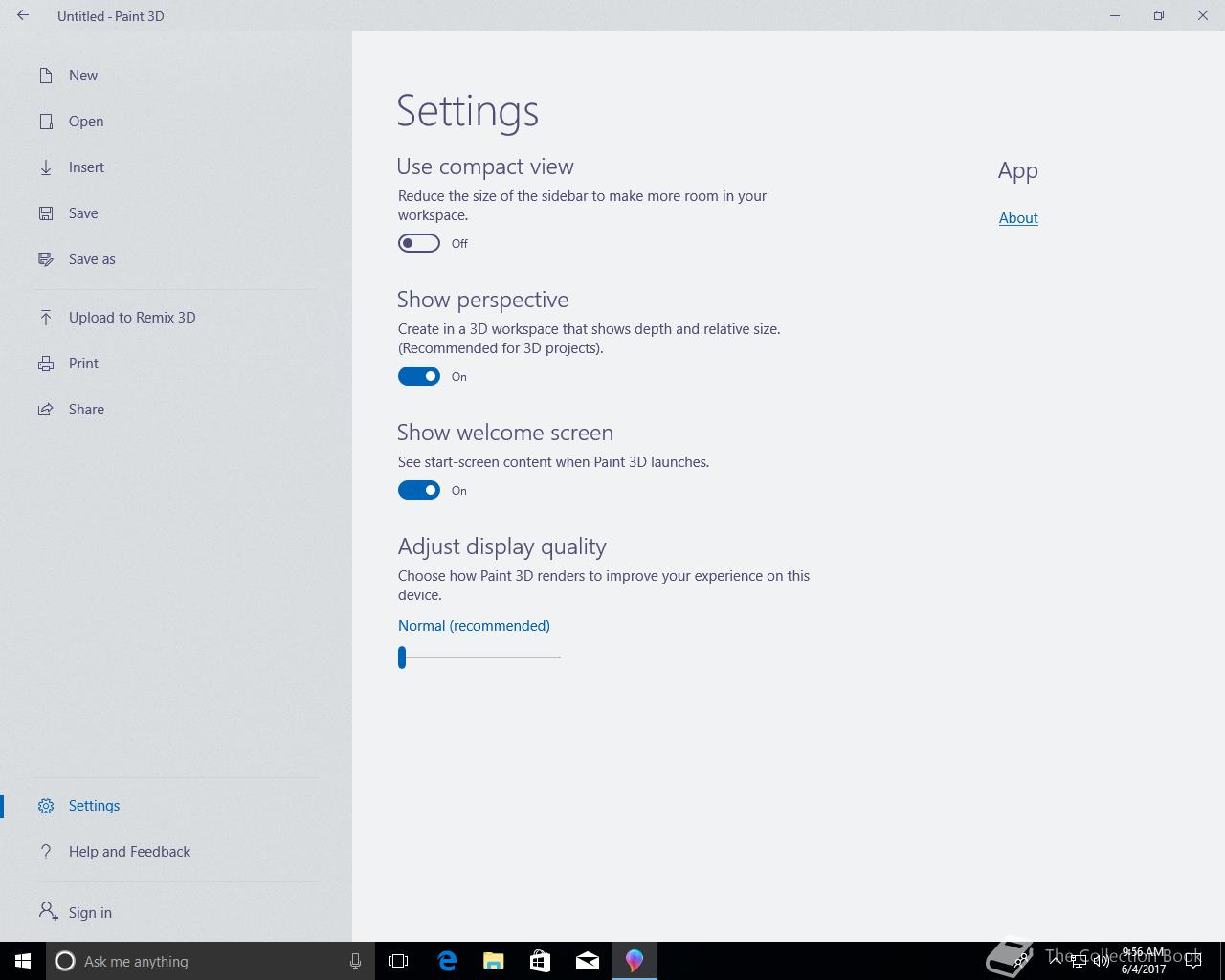Open Mail app from taskbar
1225x980 pixels.
pos(588,961)
